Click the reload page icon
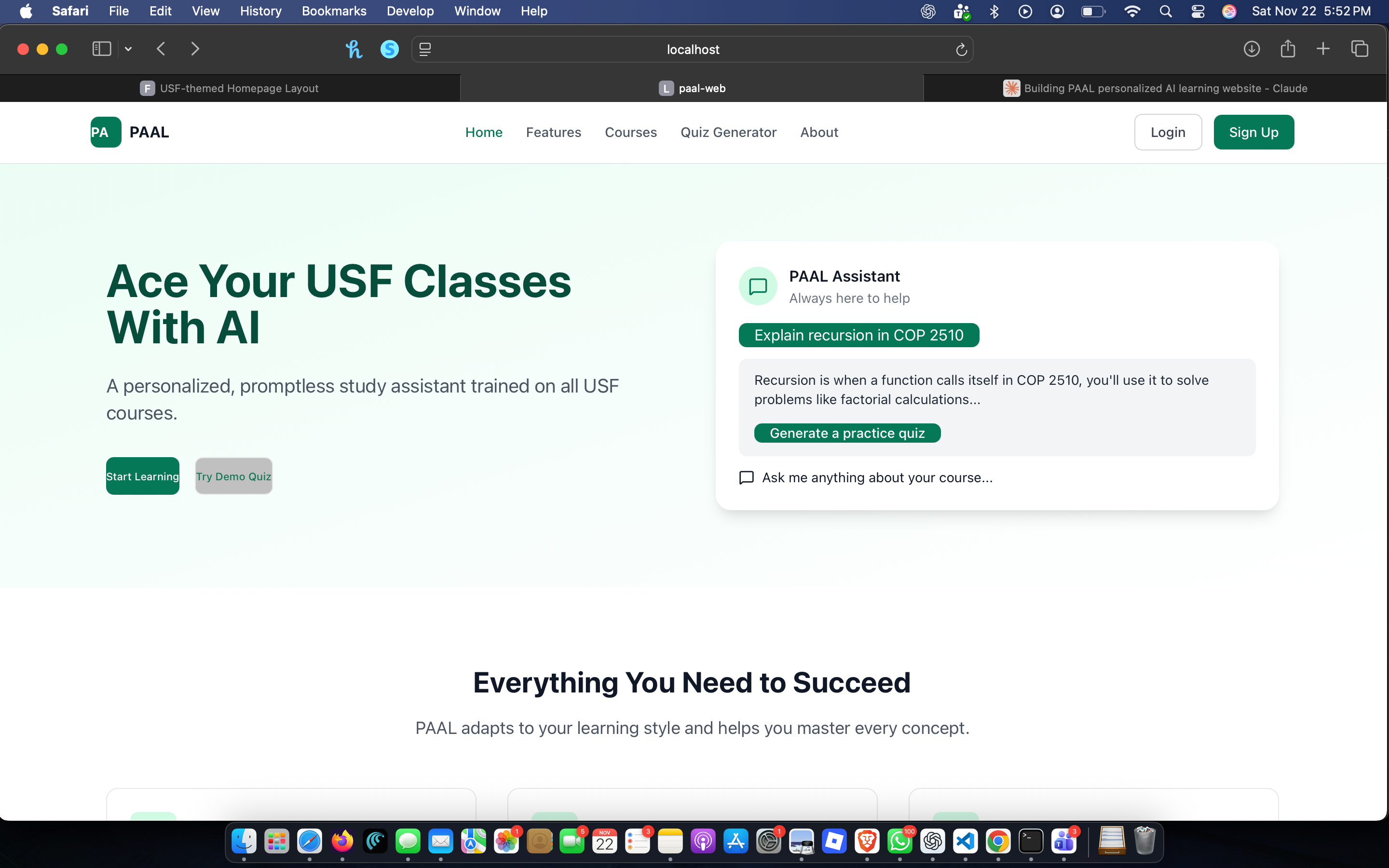1389x868 pixels. pos(961,50)
